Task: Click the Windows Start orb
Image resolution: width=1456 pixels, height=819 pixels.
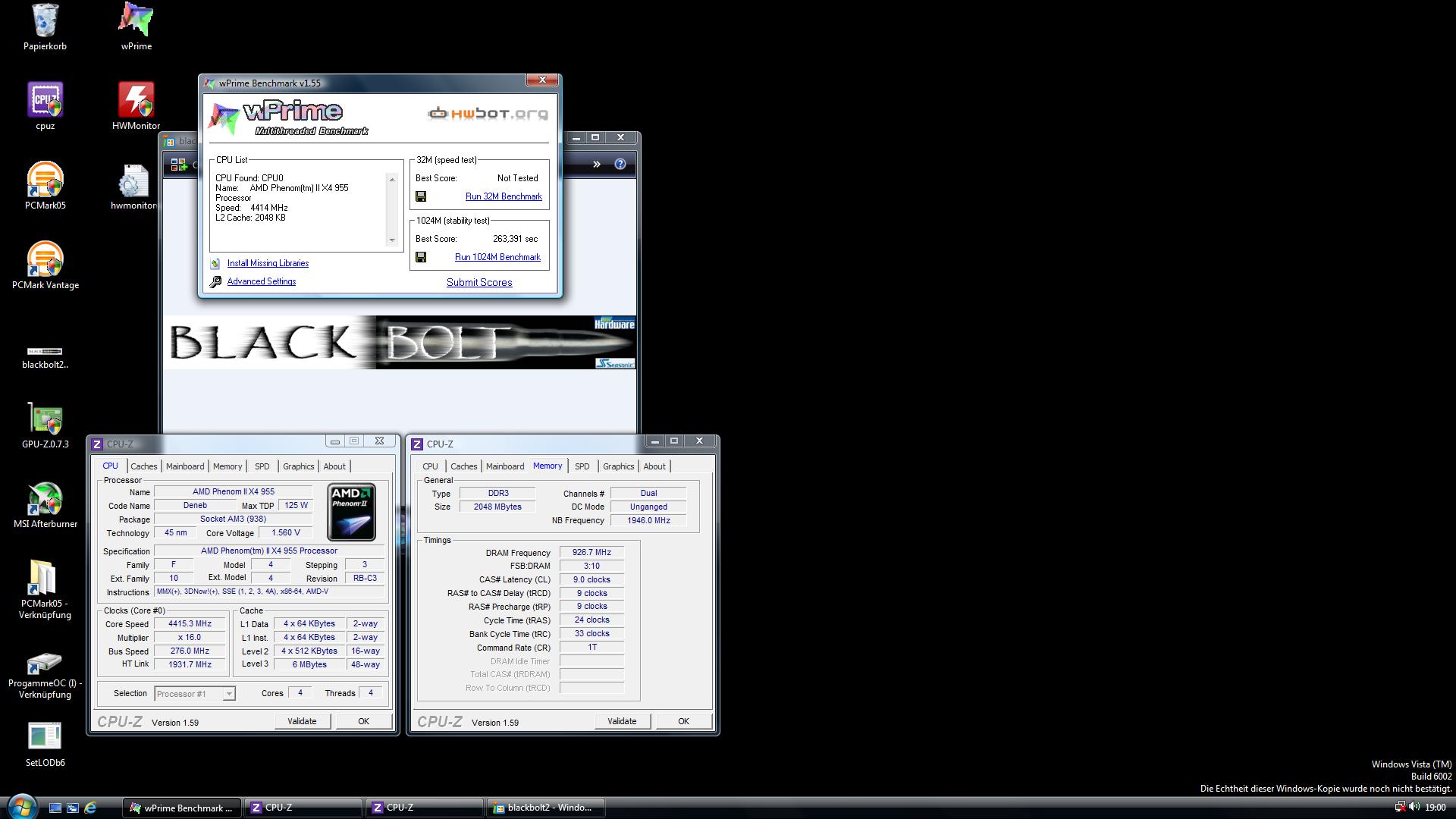Action: tap(21, 807)
